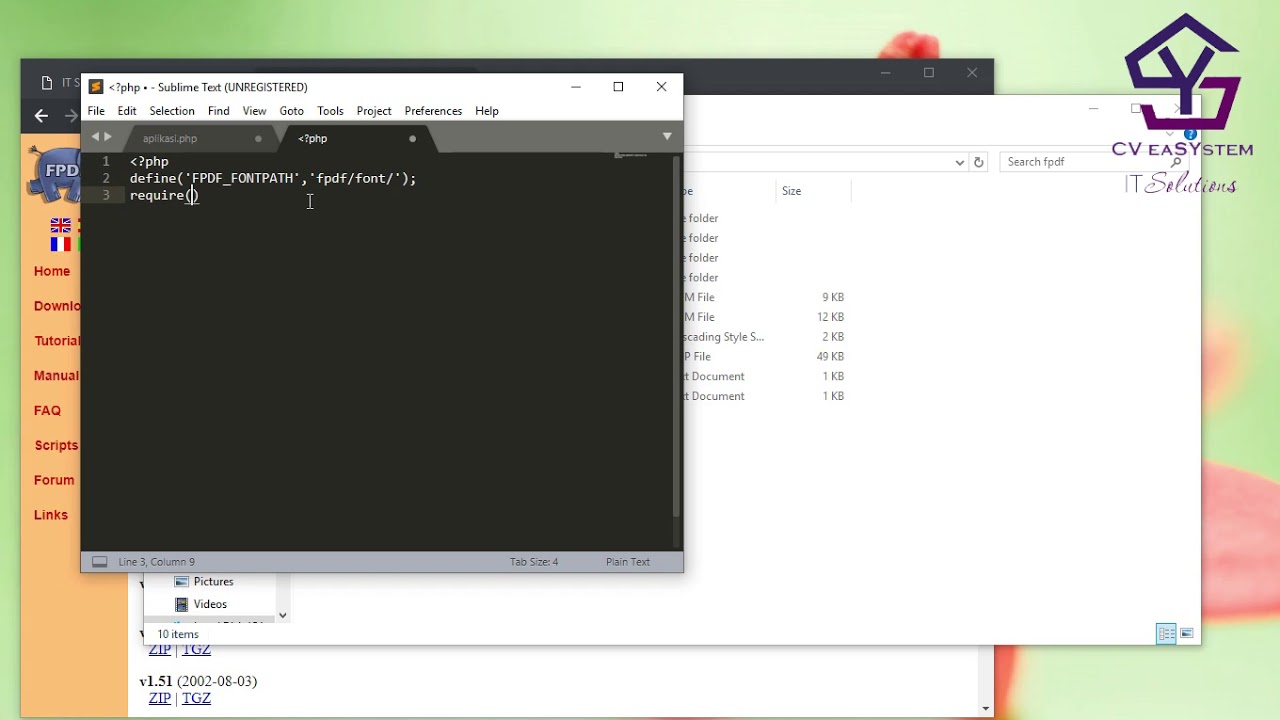Click the minimap in the editor
Screen dimensions: 1280x720
point(630,157)
